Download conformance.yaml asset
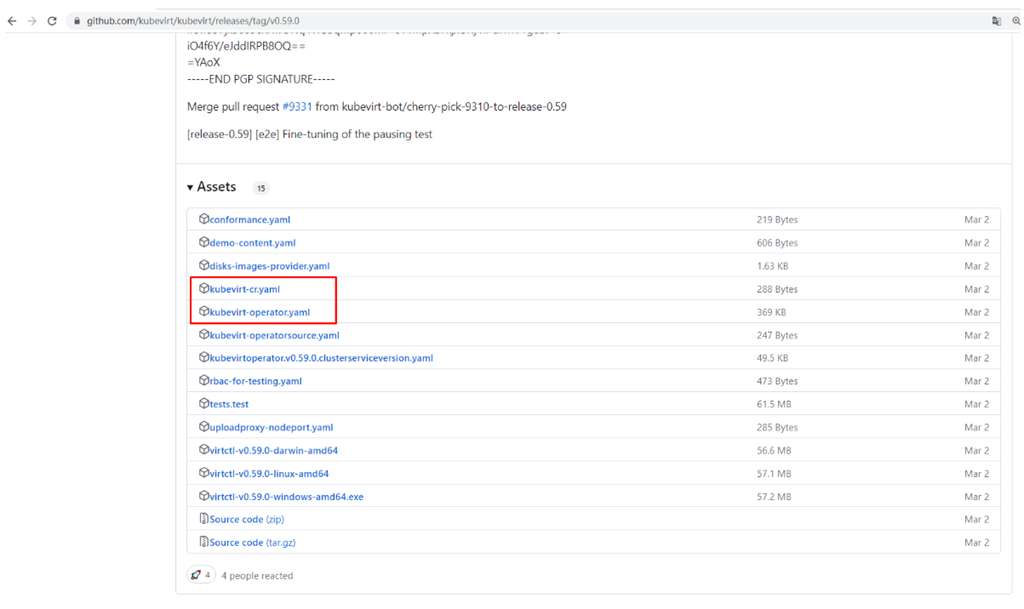The height and width of the screenshot is (609, 1024). point(250,220)
